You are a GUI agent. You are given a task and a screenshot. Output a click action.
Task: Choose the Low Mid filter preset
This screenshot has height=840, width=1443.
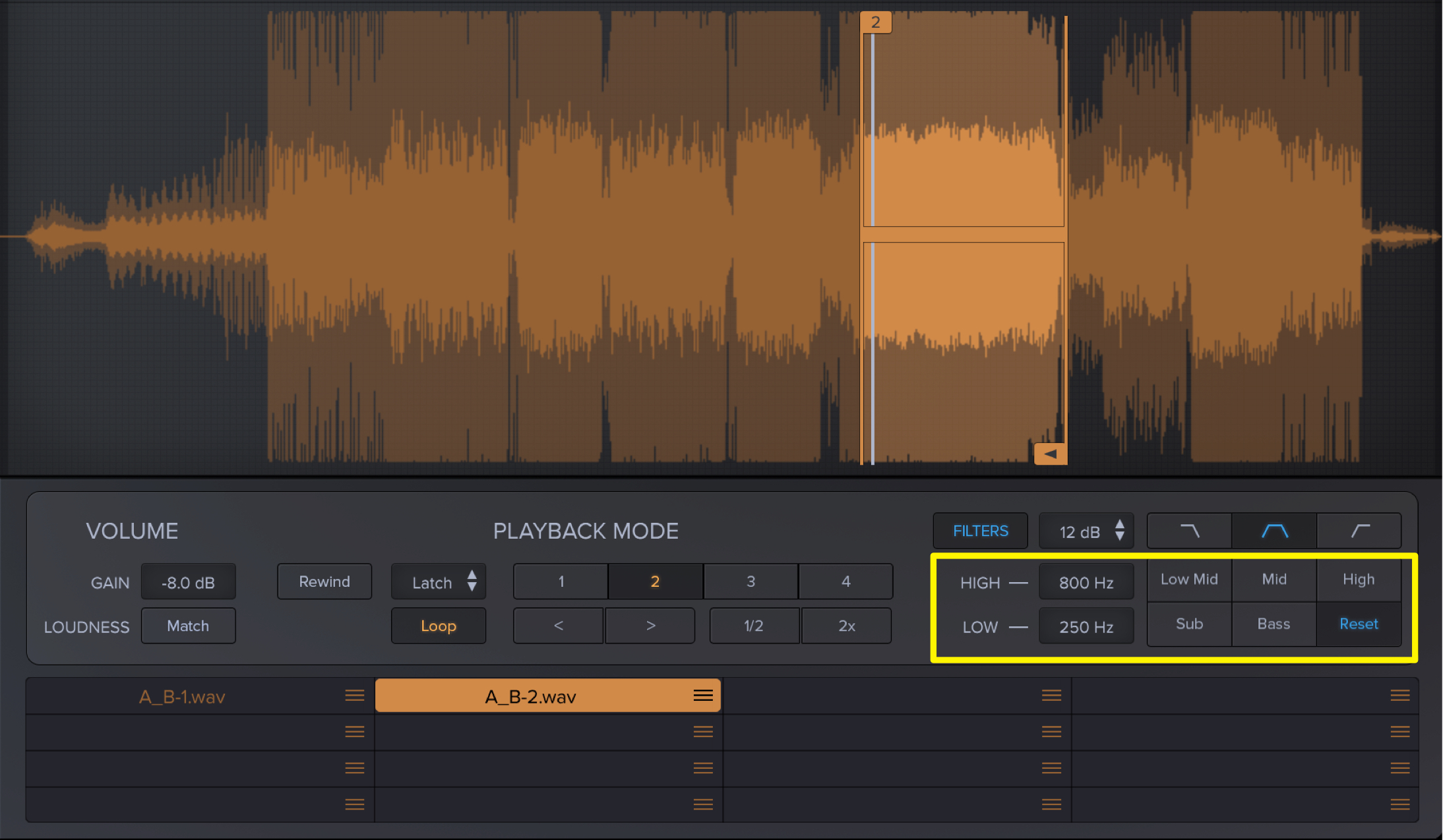tap(1189, 580)
